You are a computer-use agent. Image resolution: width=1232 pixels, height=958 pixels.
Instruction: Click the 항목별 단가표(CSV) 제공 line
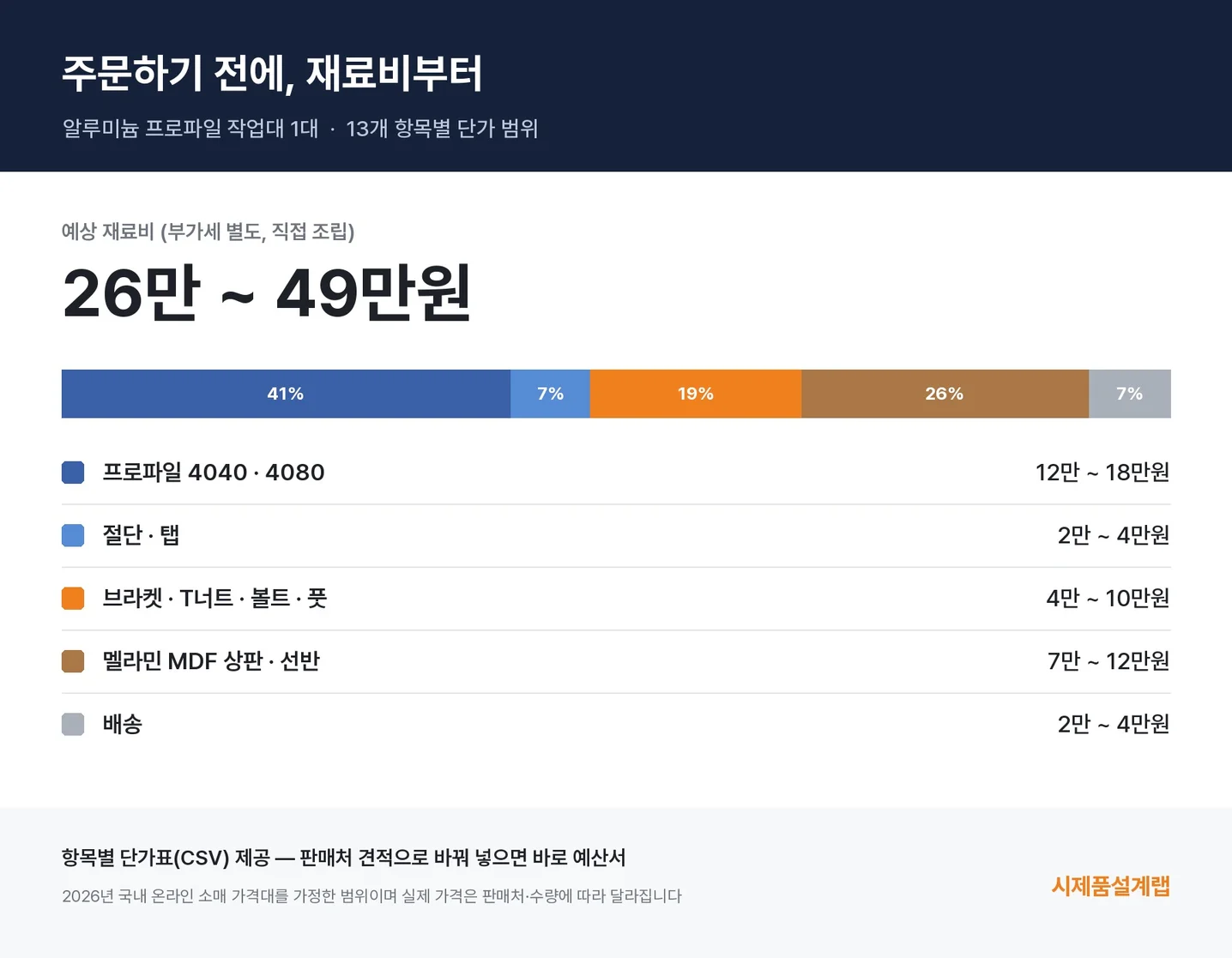[344, 858]
